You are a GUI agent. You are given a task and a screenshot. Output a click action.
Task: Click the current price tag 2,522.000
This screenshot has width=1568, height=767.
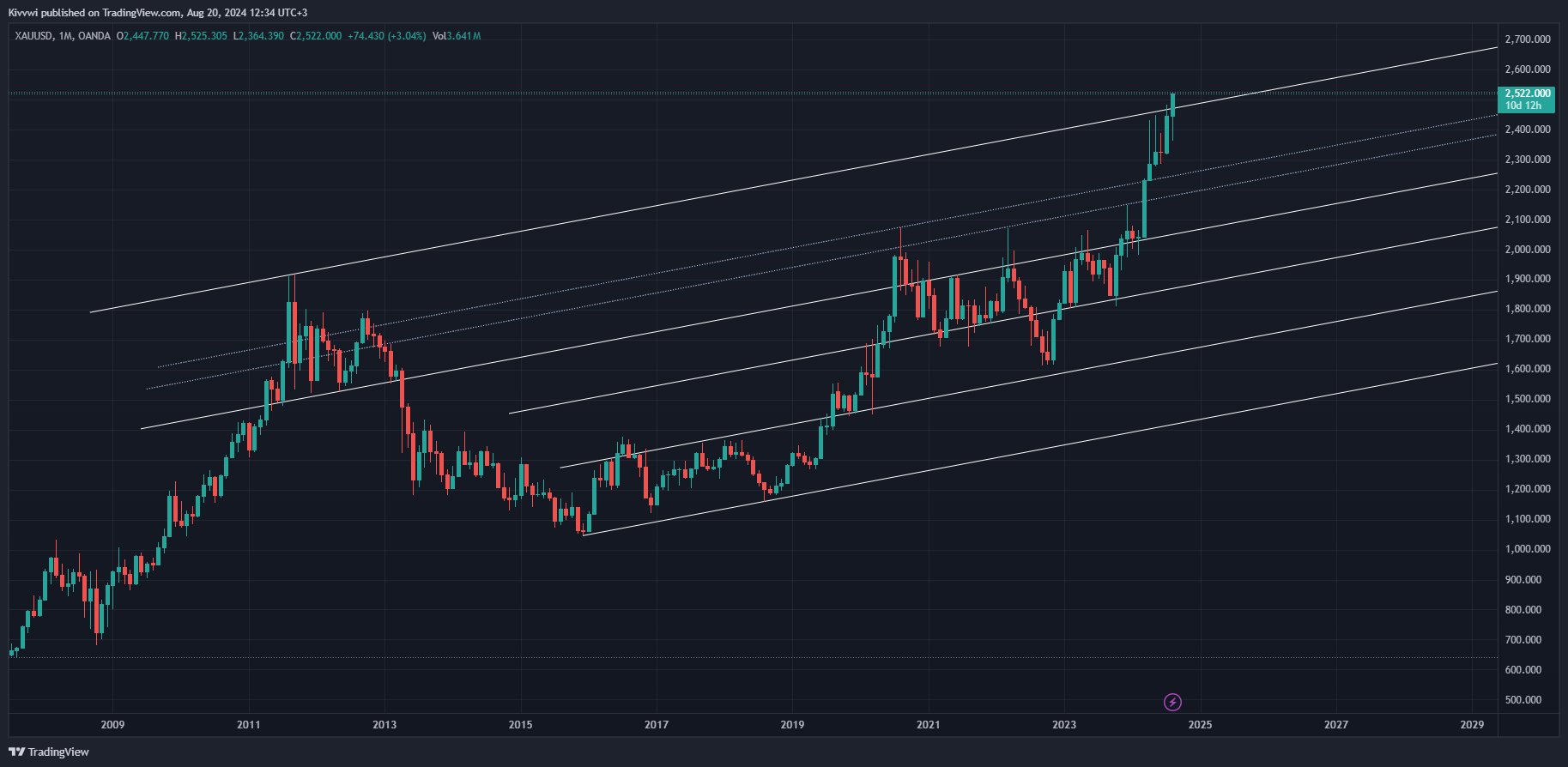[1528, 94]
